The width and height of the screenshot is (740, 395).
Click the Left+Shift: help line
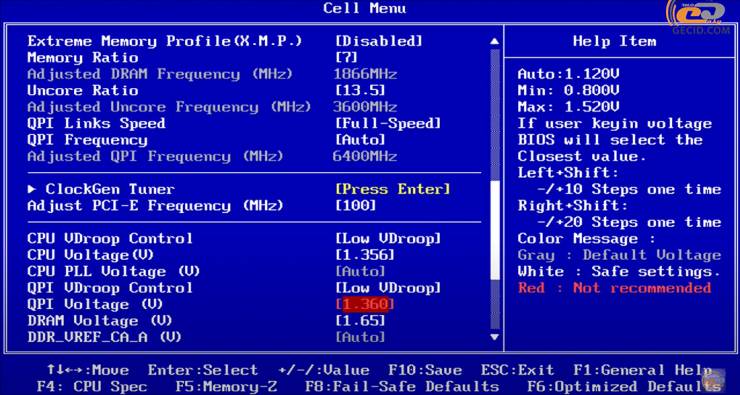[568, 173]
